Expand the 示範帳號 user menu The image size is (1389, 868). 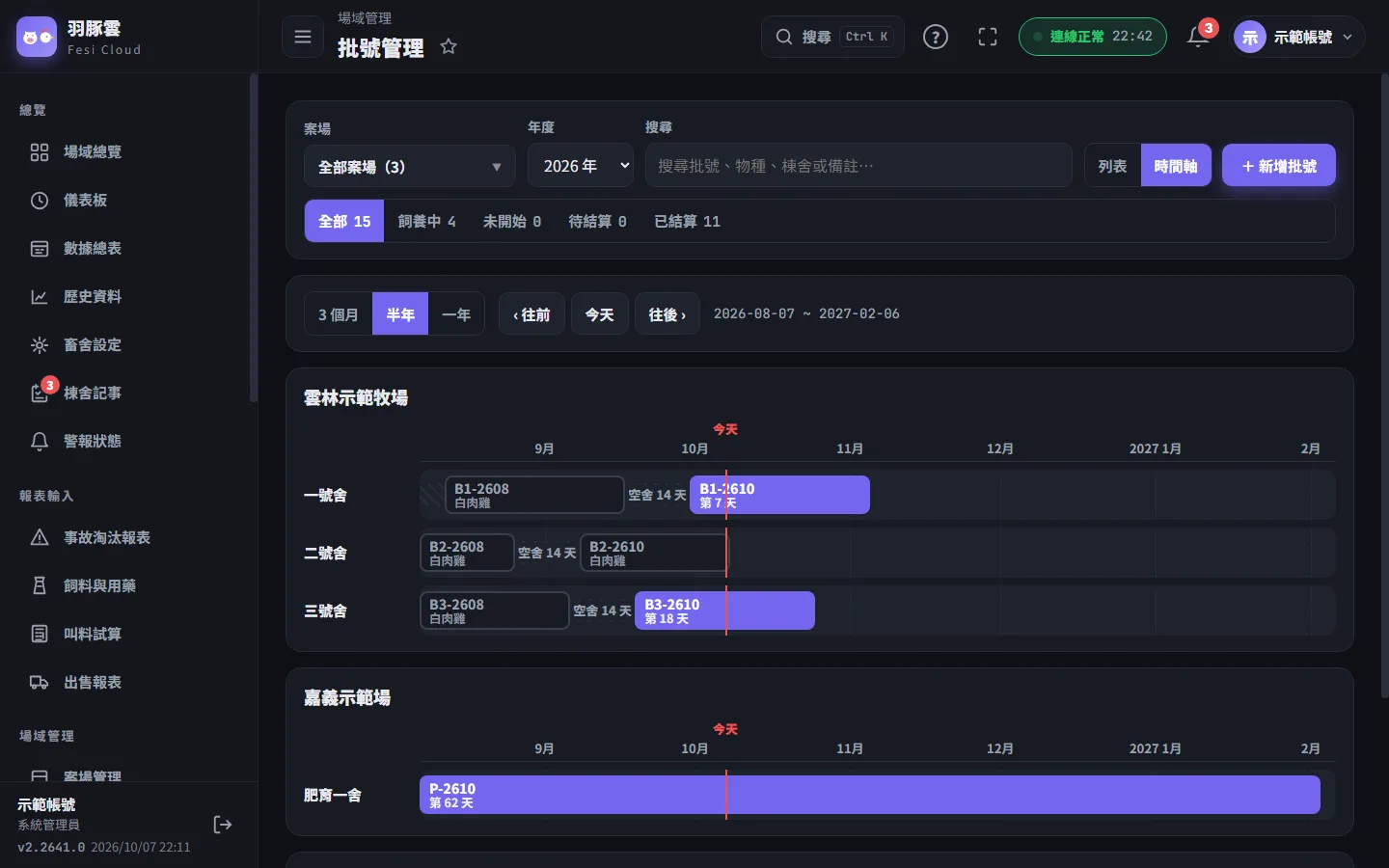1295,37
